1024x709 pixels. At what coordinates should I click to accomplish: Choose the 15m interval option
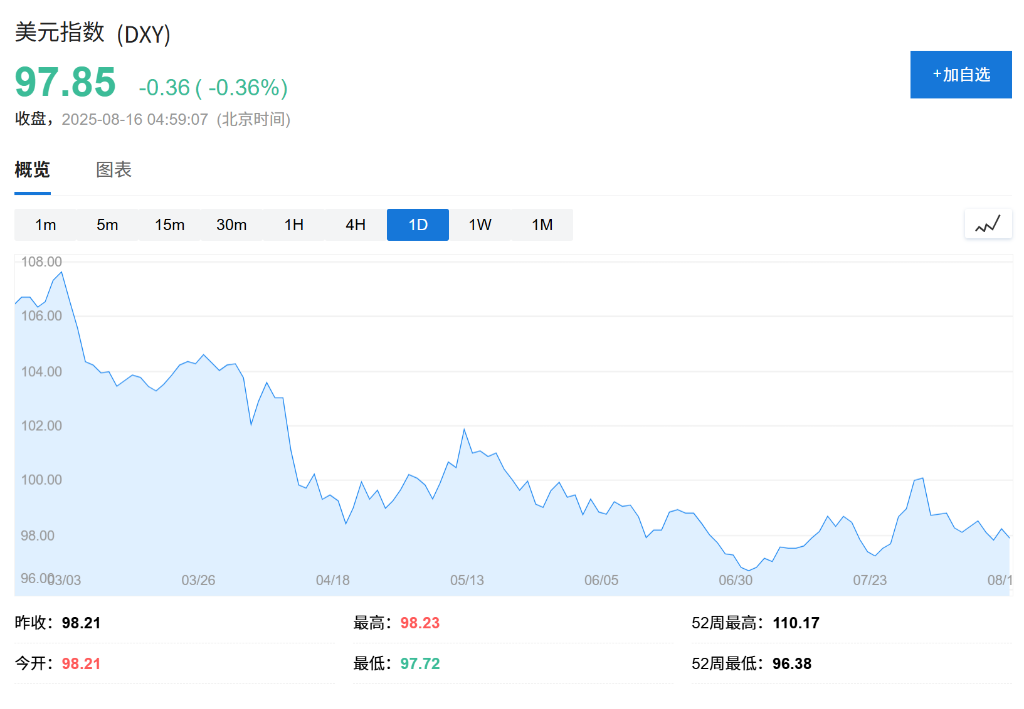(170, 225)
